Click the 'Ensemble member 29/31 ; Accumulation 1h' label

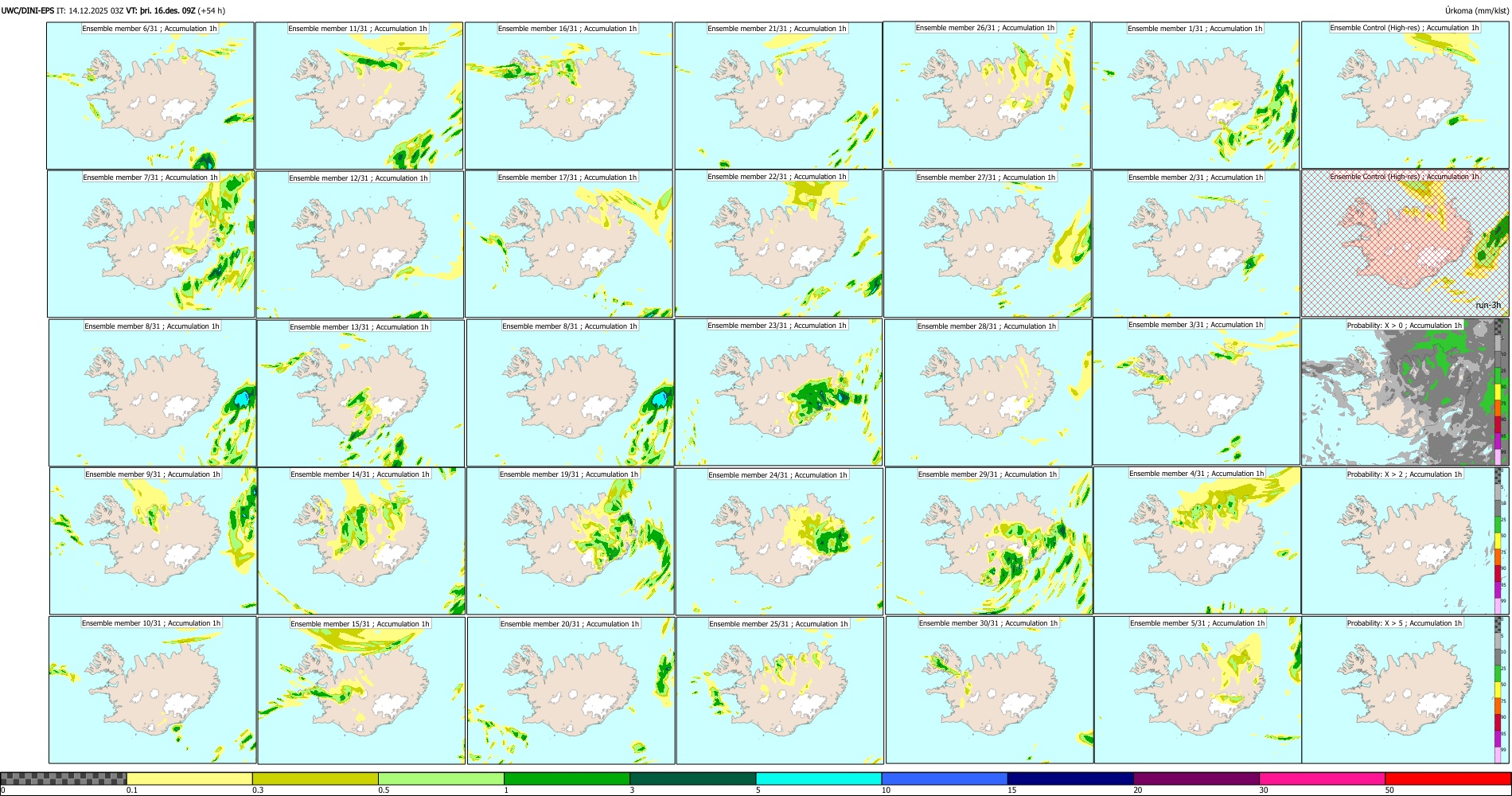(988, 474)
